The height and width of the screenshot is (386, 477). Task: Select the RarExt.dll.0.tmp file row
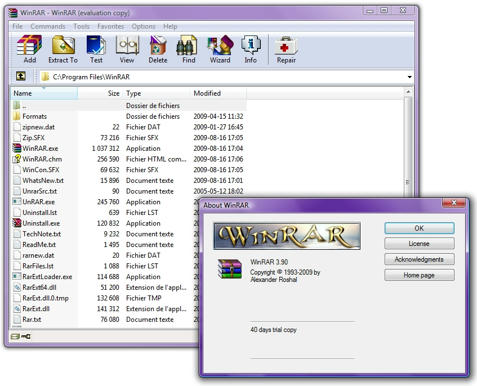coord(105,298)
